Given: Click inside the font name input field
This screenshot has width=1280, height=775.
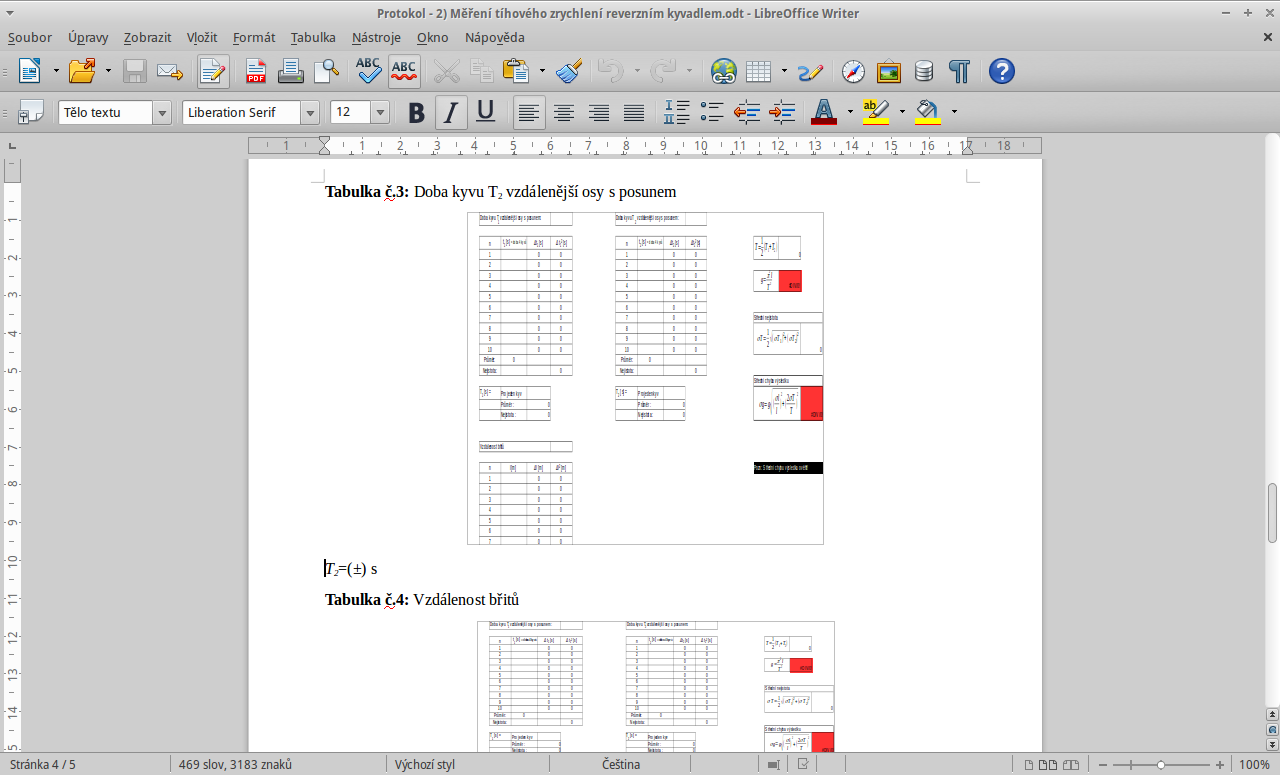Looking at the screenshot, I should (241, 113).
